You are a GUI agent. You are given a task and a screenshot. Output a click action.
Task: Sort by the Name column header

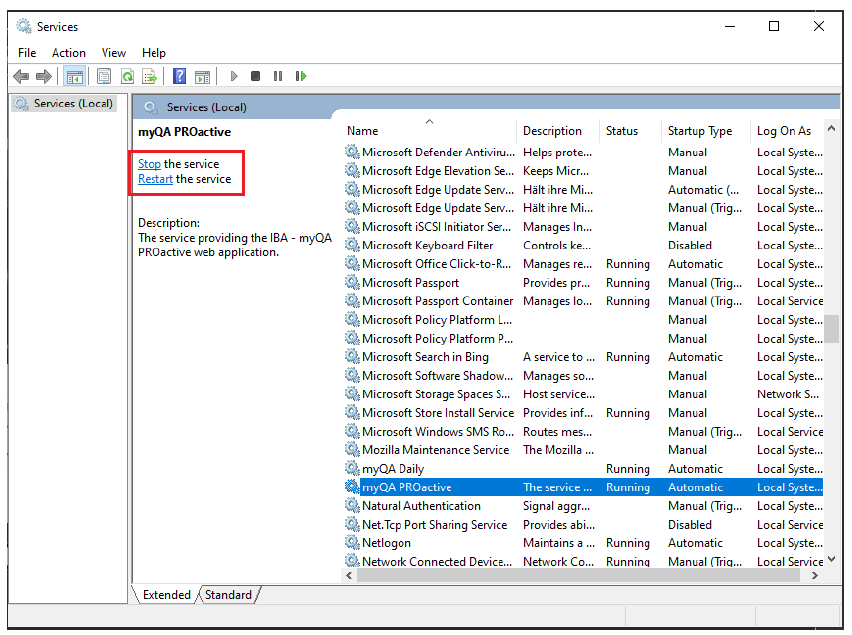(429, 131)
